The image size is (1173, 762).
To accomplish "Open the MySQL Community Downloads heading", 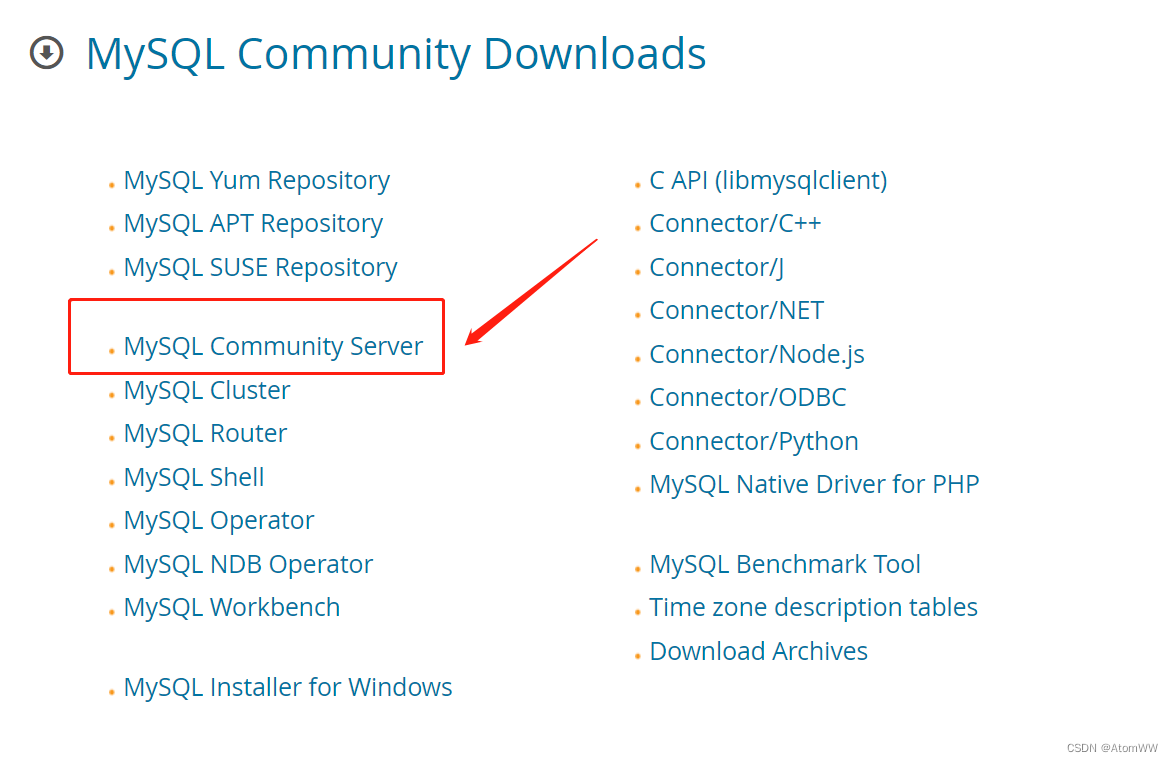I will tap(396, 54).
